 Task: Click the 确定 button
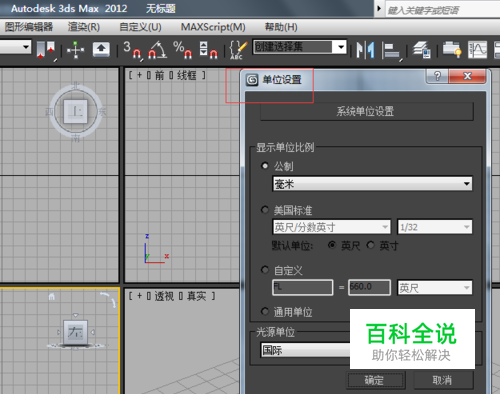point(375,380)
